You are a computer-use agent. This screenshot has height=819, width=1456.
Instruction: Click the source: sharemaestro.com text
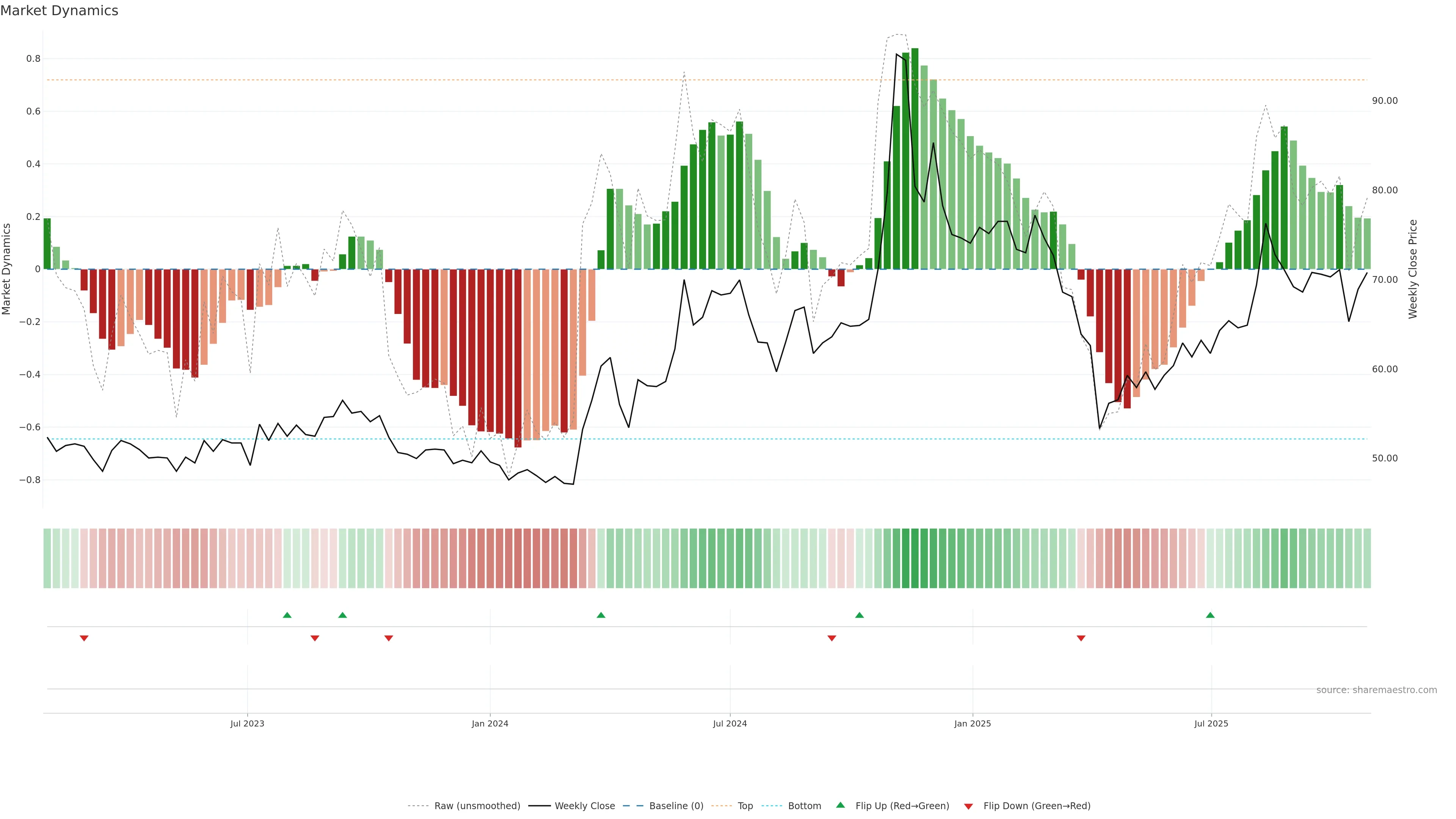[x=1376, y=690]
